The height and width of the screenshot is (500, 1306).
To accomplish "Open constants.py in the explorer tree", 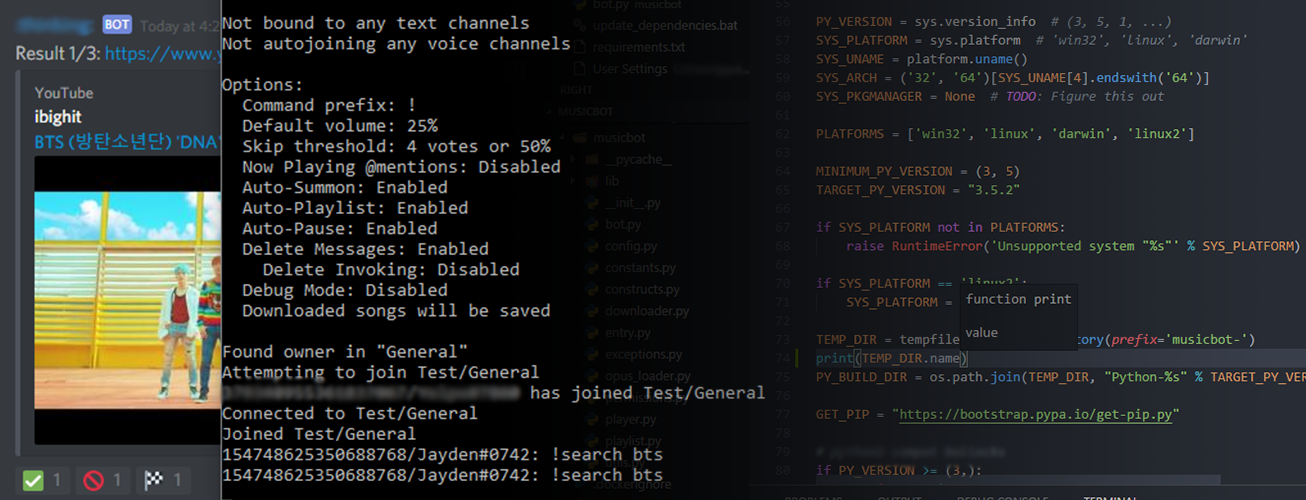I will [642, 268].
